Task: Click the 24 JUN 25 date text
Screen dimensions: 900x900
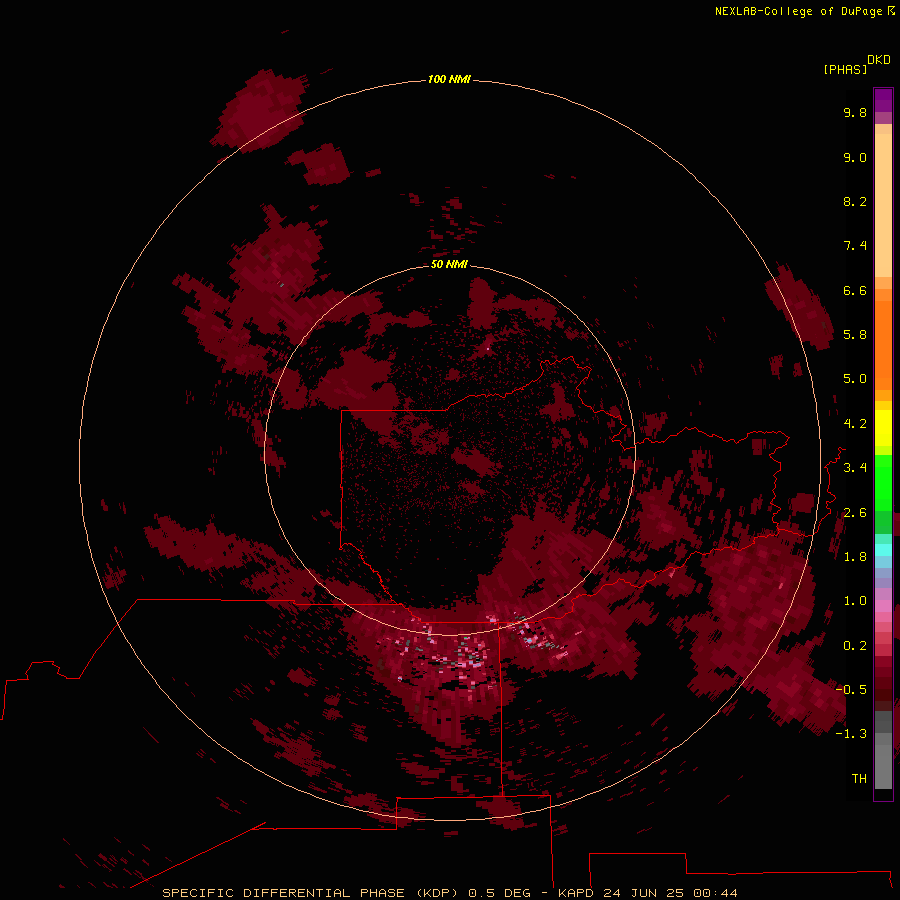Action: [x=643, y=893]
